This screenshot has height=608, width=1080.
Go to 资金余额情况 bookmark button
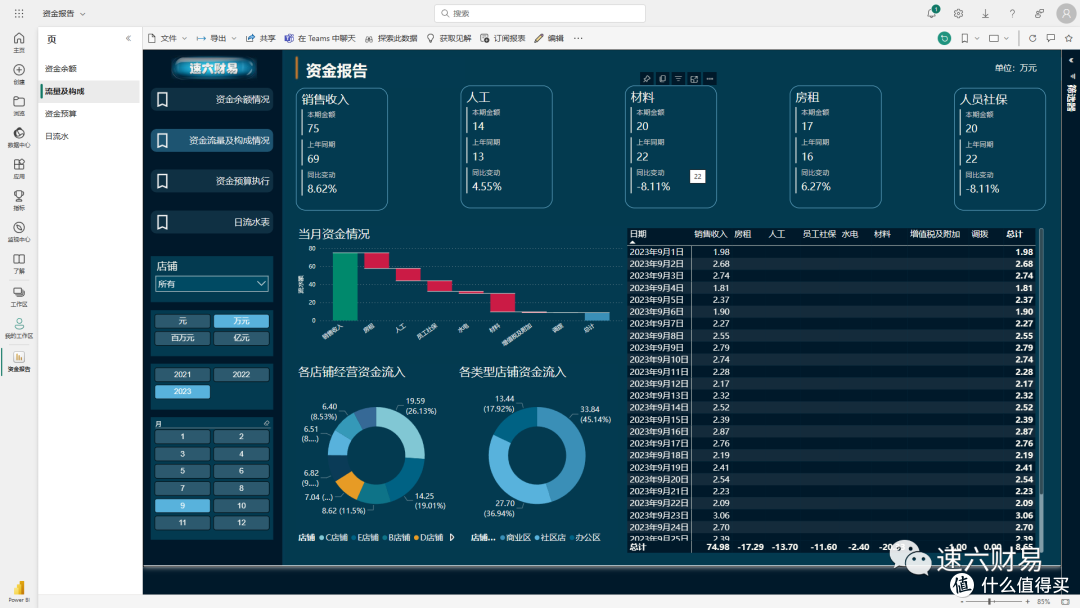(x=211, y=100)
